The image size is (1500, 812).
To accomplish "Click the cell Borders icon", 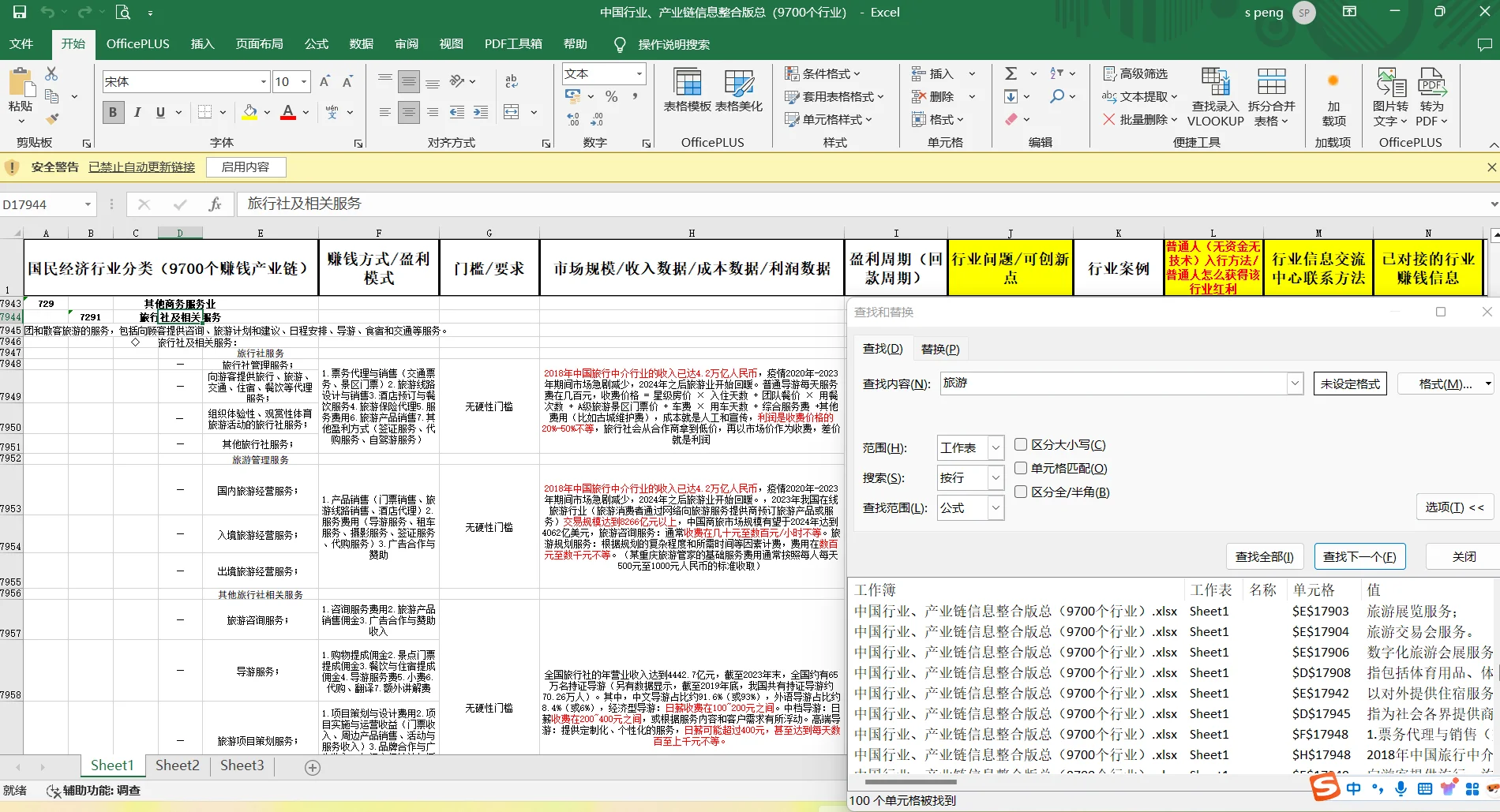I will click(204, 112).
